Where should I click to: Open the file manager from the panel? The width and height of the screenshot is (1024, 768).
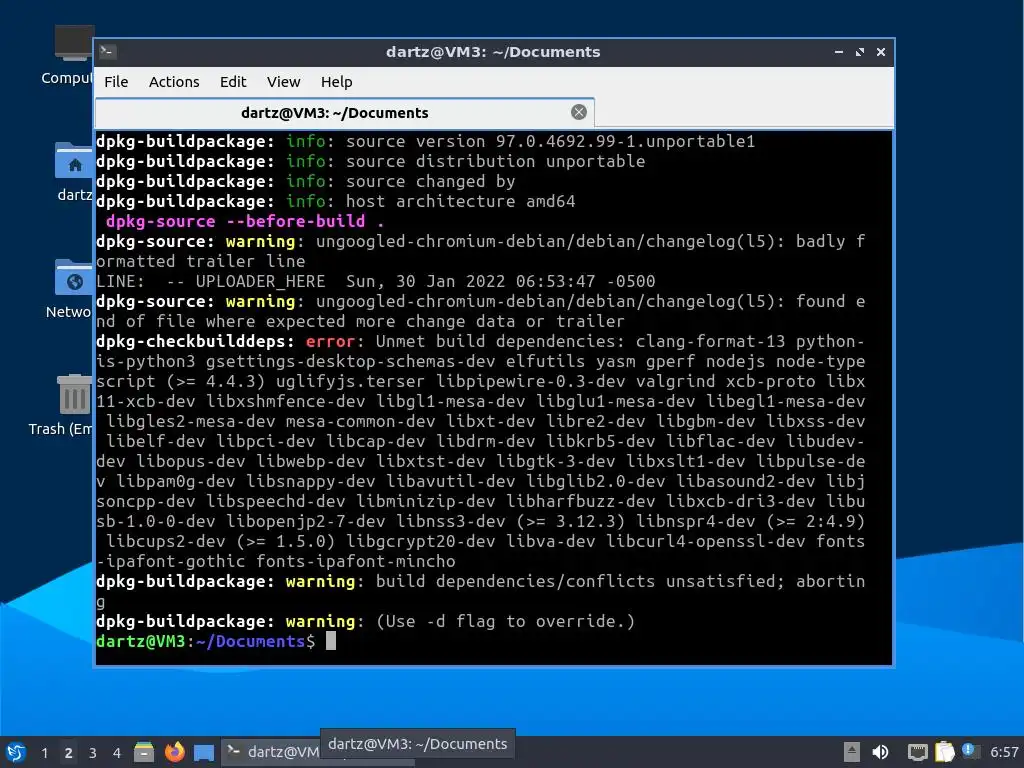[x=144, y=752]
